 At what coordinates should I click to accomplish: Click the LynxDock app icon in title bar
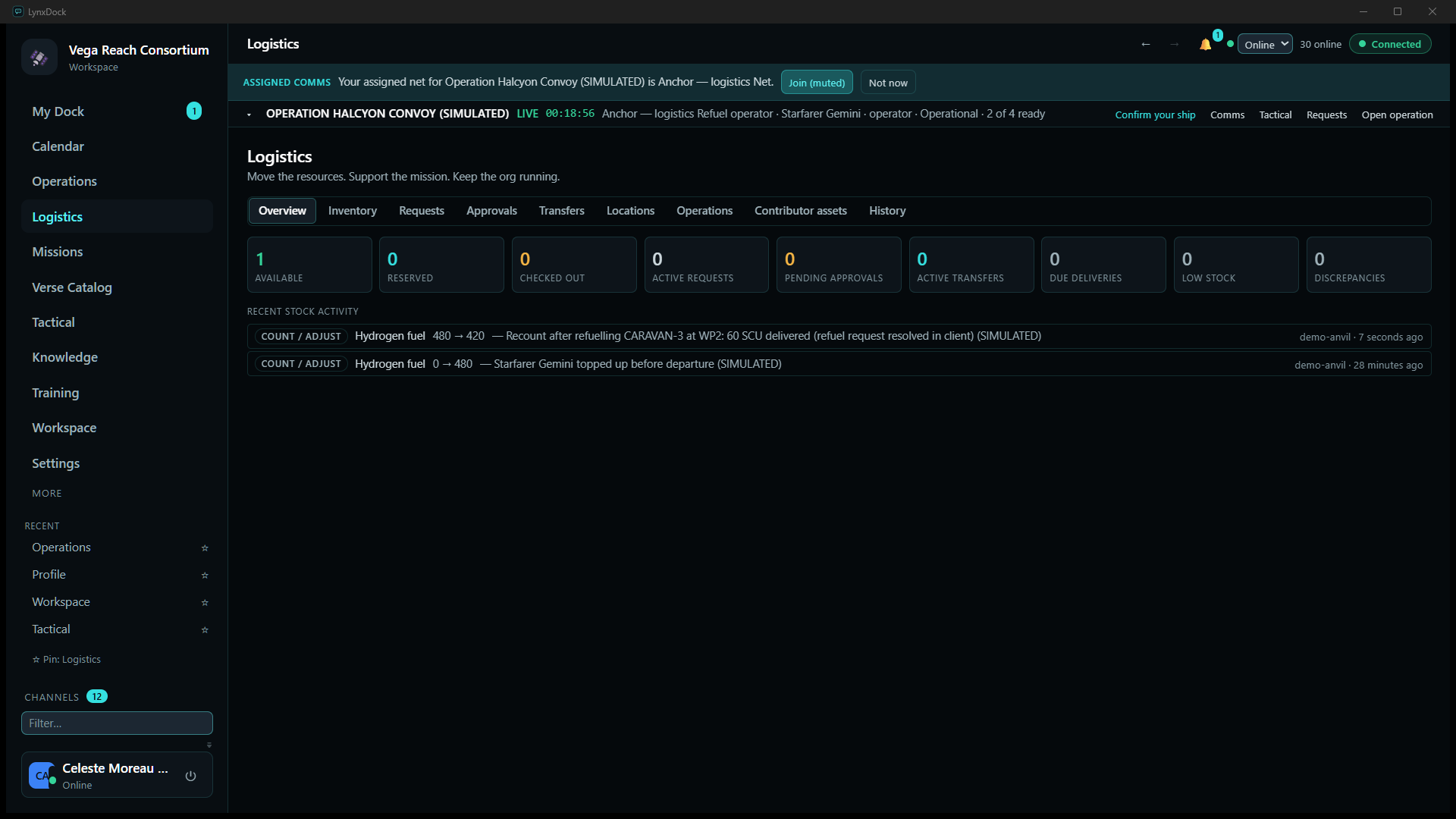tap(18, 11)
